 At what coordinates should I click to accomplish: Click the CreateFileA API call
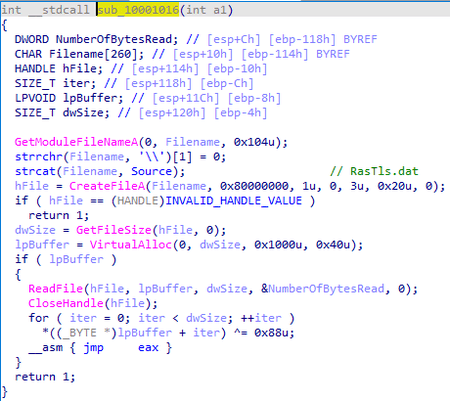107,186
